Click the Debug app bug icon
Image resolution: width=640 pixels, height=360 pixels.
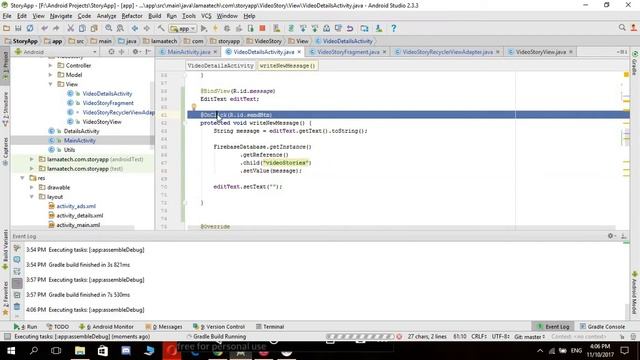click(227, 28)
